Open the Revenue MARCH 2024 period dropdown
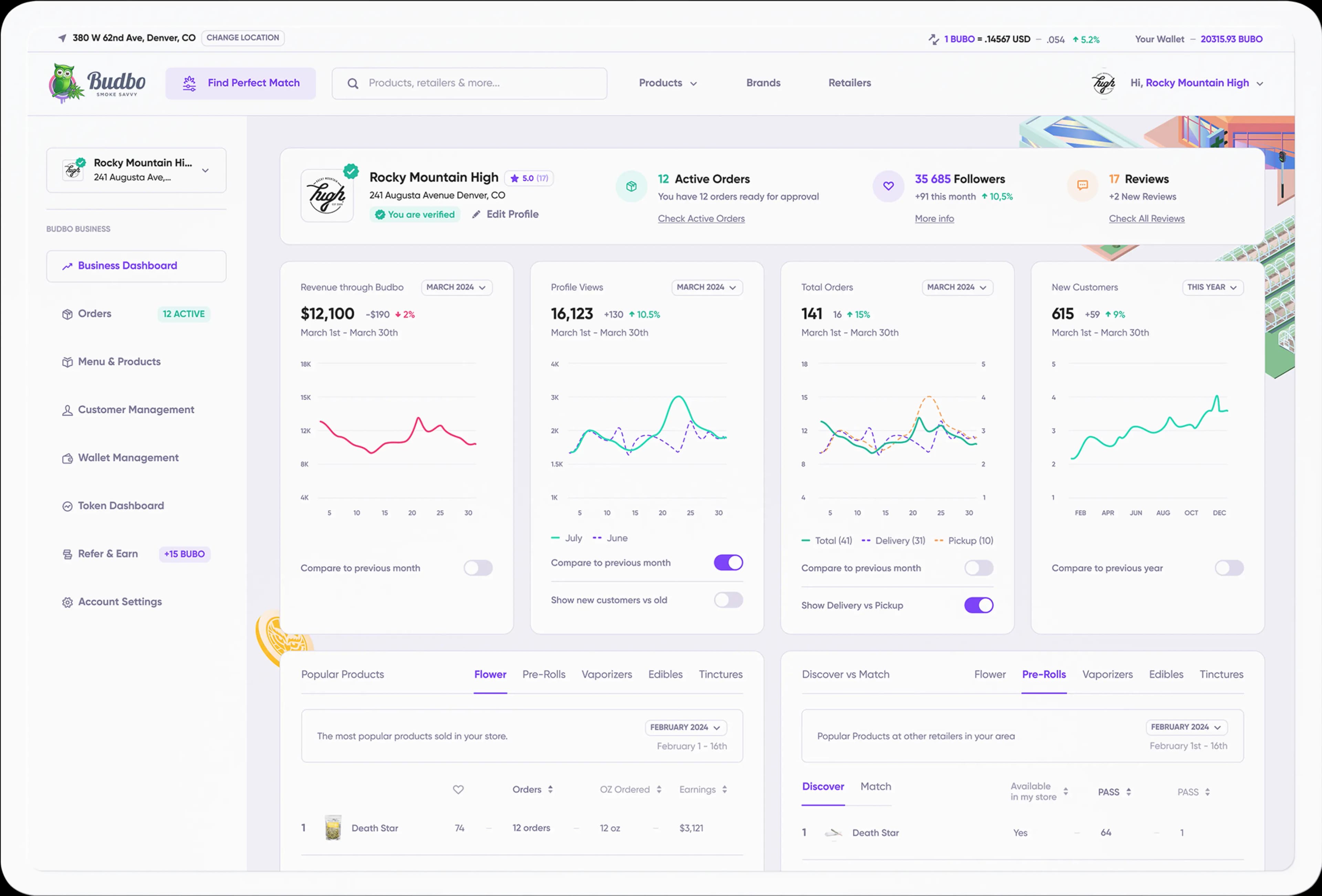Image resolution: width=1322 pixels, height=896 pixels. pos(456,288)
